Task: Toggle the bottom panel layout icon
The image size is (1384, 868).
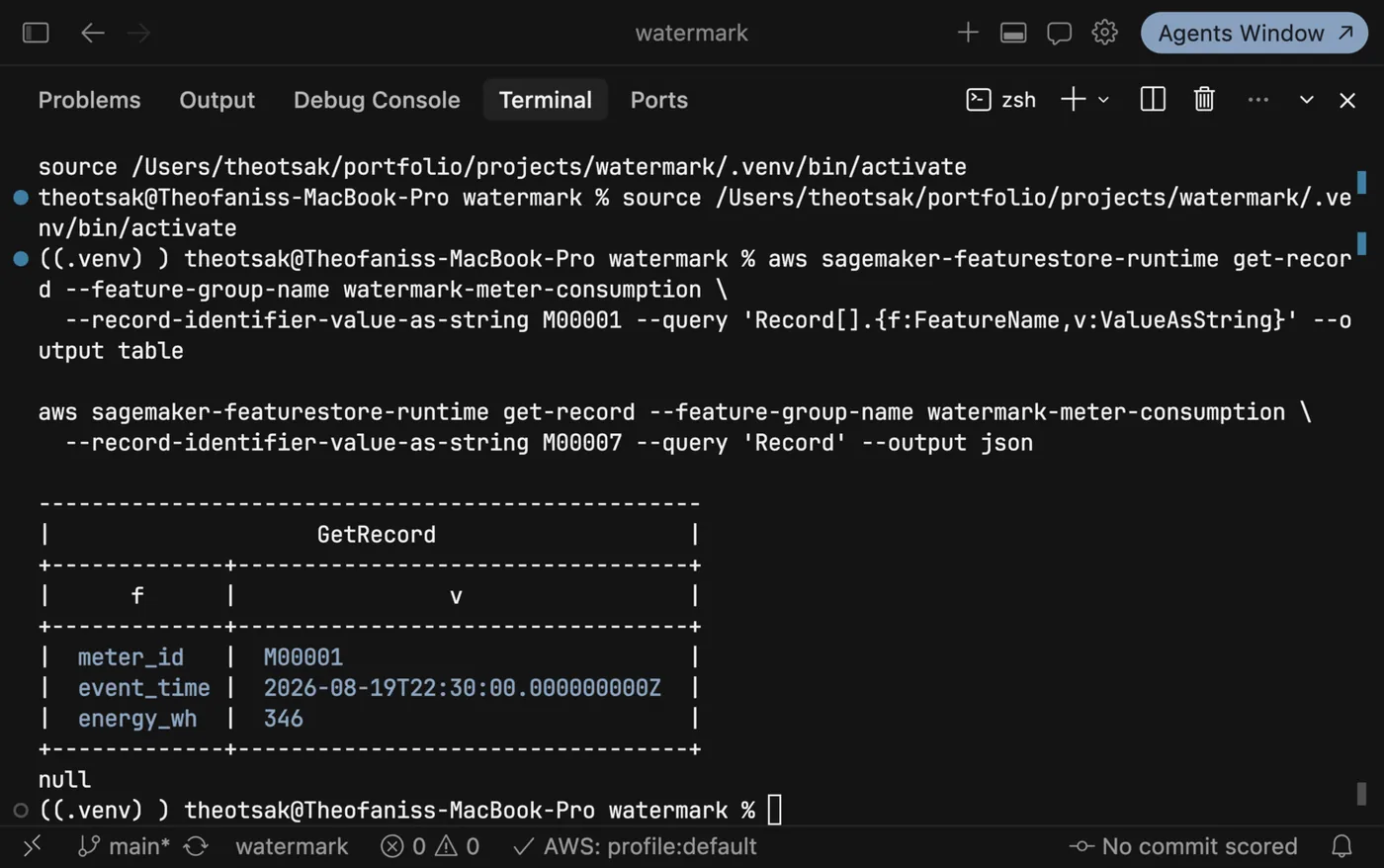Action: tap(1013, 33)
